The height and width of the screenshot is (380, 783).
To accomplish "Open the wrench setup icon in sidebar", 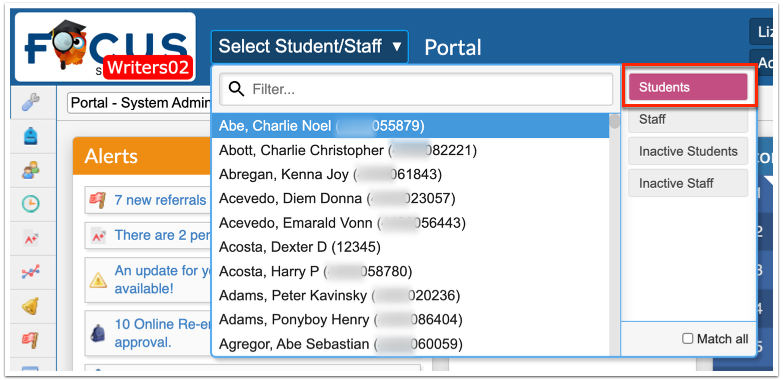I will coord(31,103).
